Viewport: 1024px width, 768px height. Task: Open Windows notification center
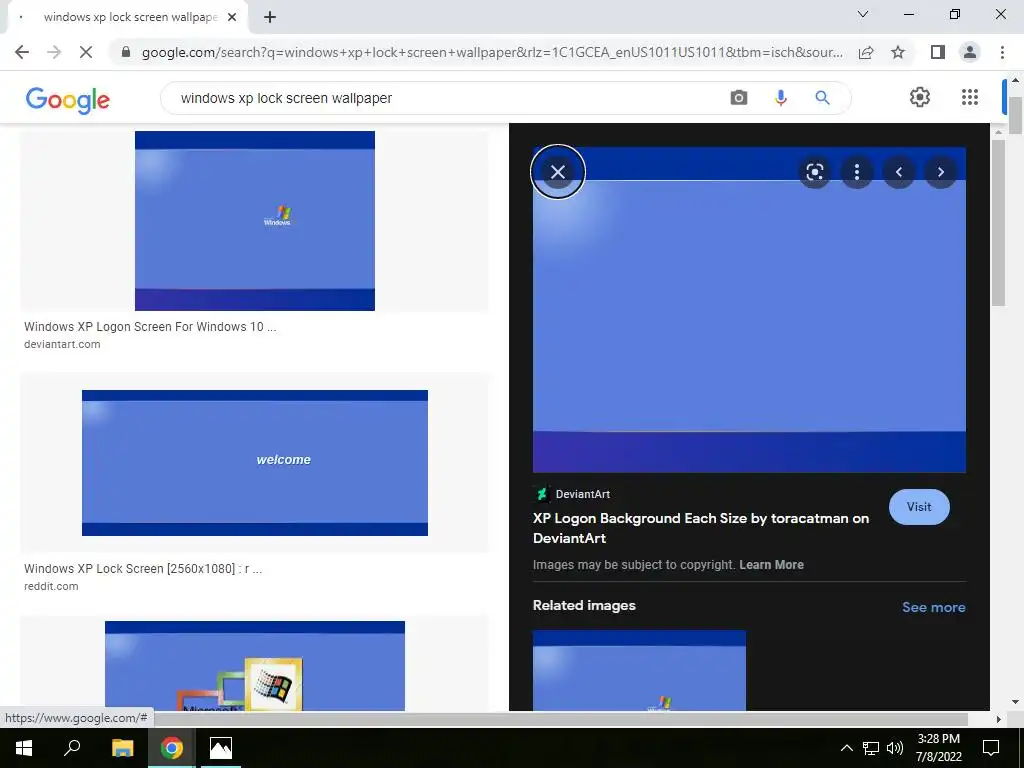coord(991,748)
